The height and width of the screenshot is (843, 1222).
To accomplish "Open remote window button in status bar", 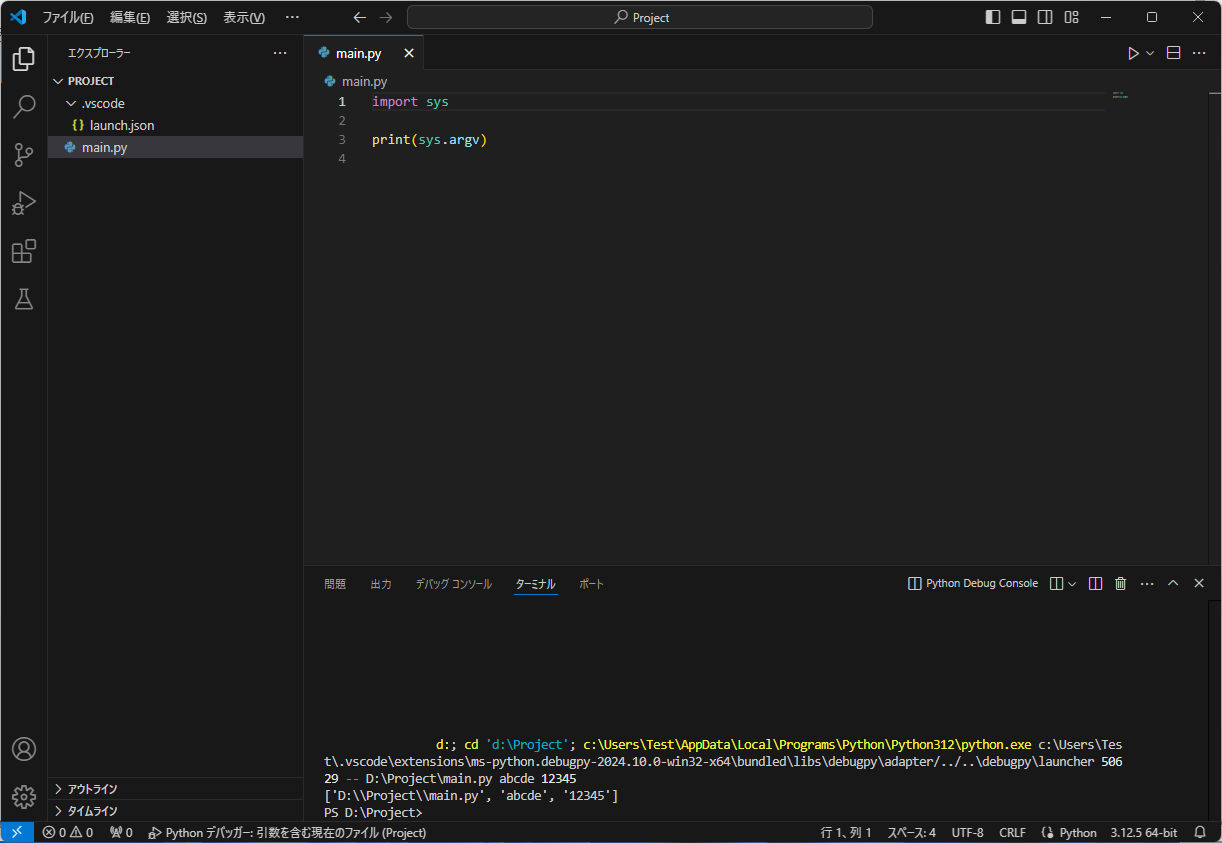I will (17, 832).
